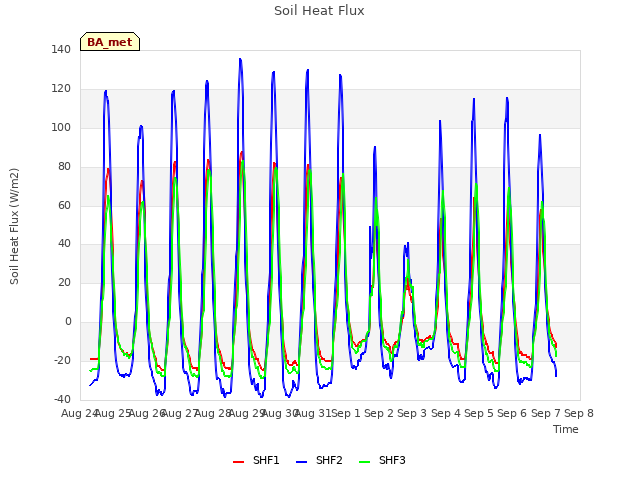Toggle SHF1 series via legend label
Image resolution: width=640 pixels, height=480 pixels.
(266, 460)
